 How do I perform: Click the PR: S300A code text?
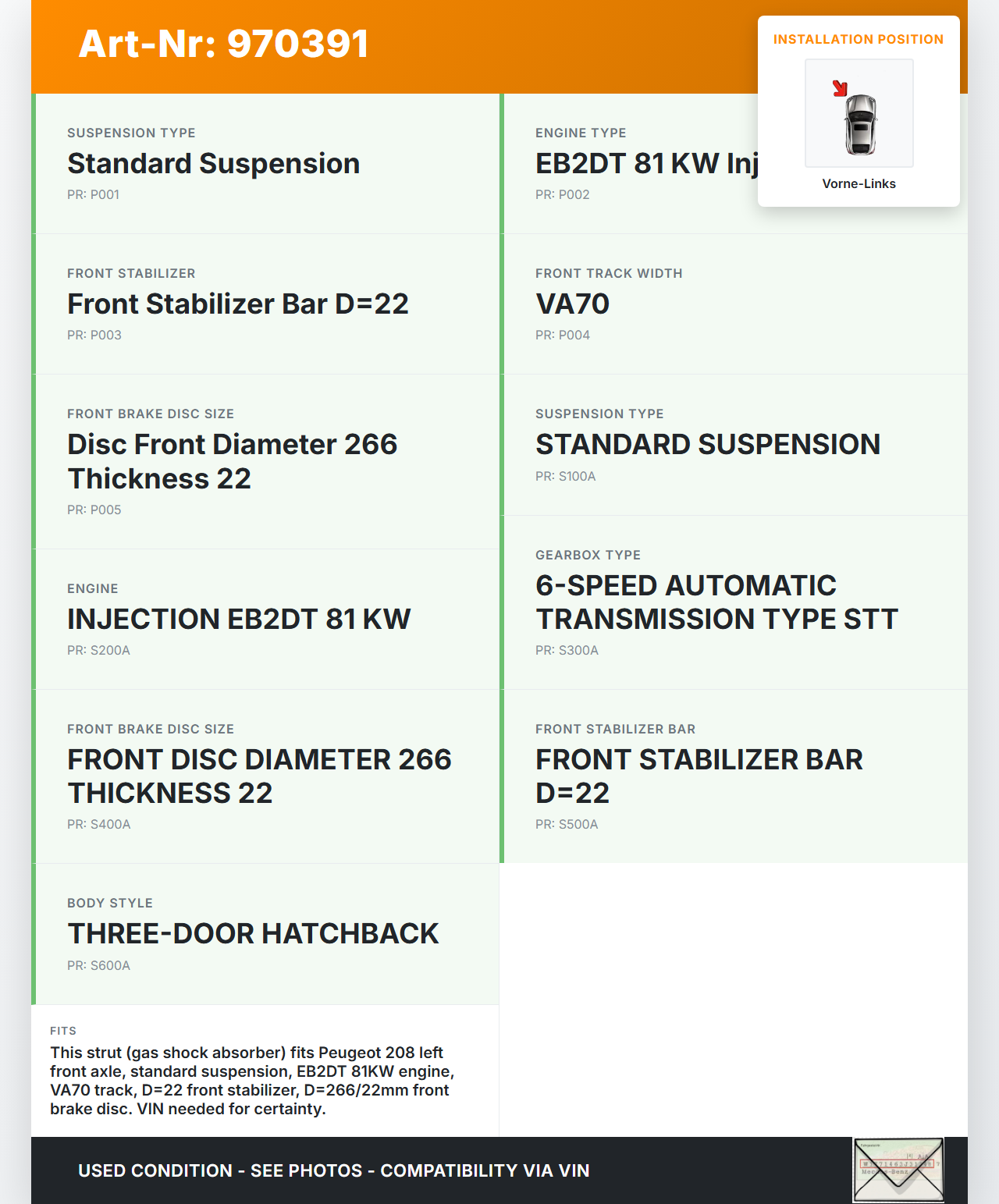coord(567,651)
